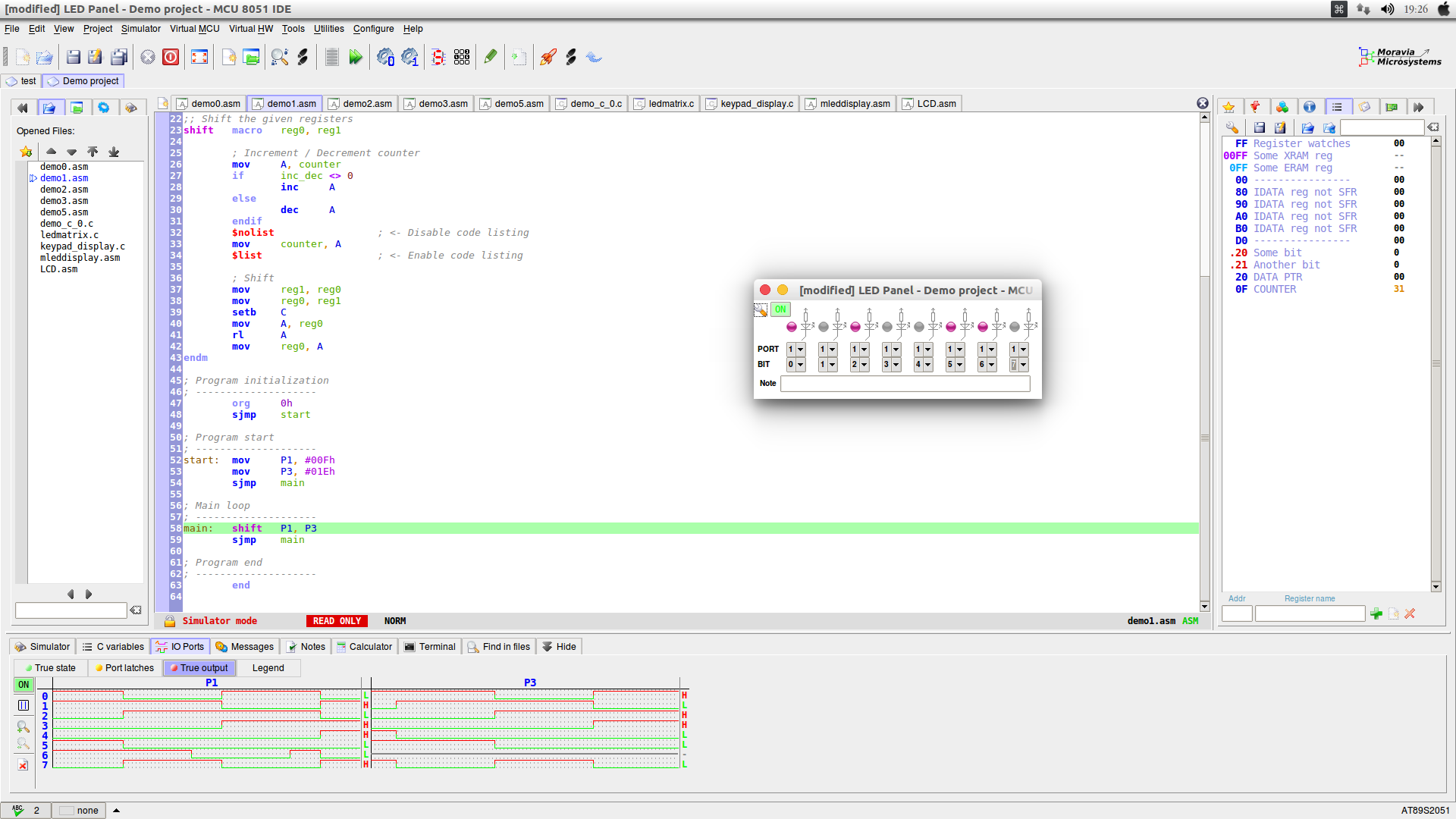Click the double green arrow compile icon
This screenshot has width=1456, height=819.
tap(356, 57)
